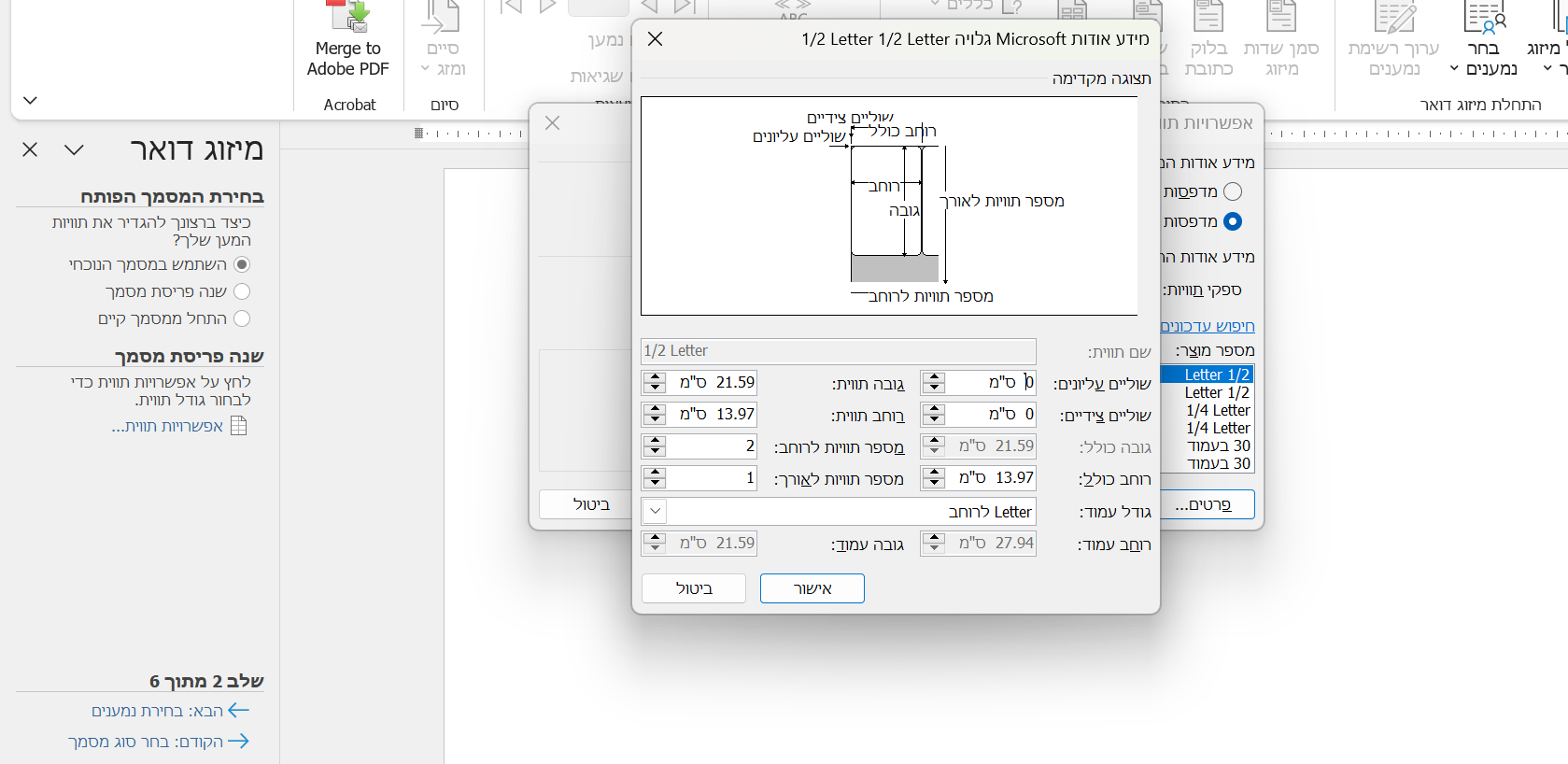
Task: Select התחל ממסמך קיים (start from existing document) radio option
Action: (x=242, y=318)
